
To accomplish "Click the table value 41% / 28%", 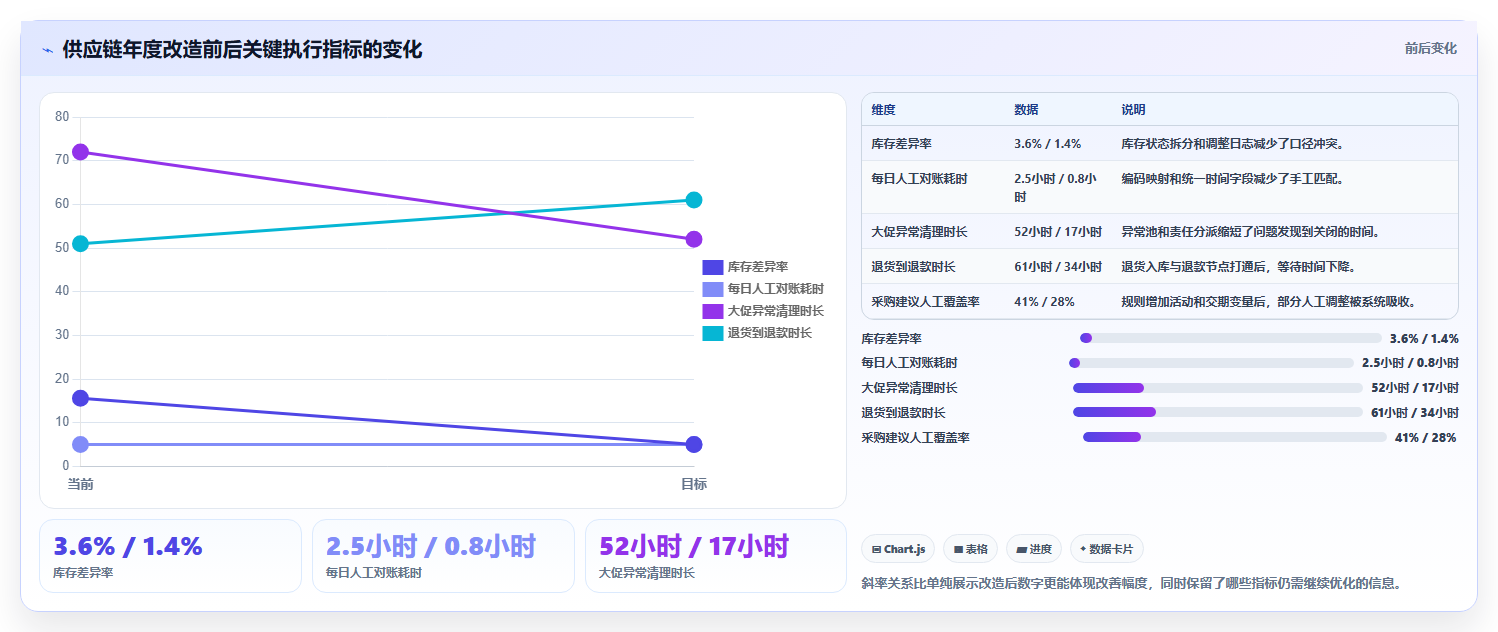I will 1045,302.
